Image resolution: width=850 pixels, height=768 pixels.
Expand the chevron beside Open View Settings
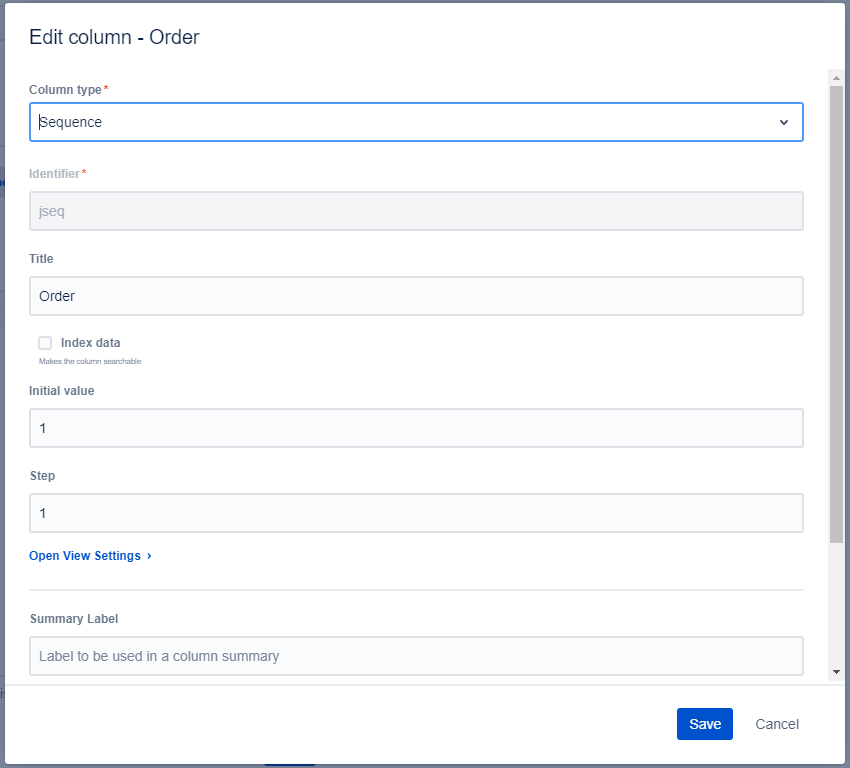click(149, 556)
